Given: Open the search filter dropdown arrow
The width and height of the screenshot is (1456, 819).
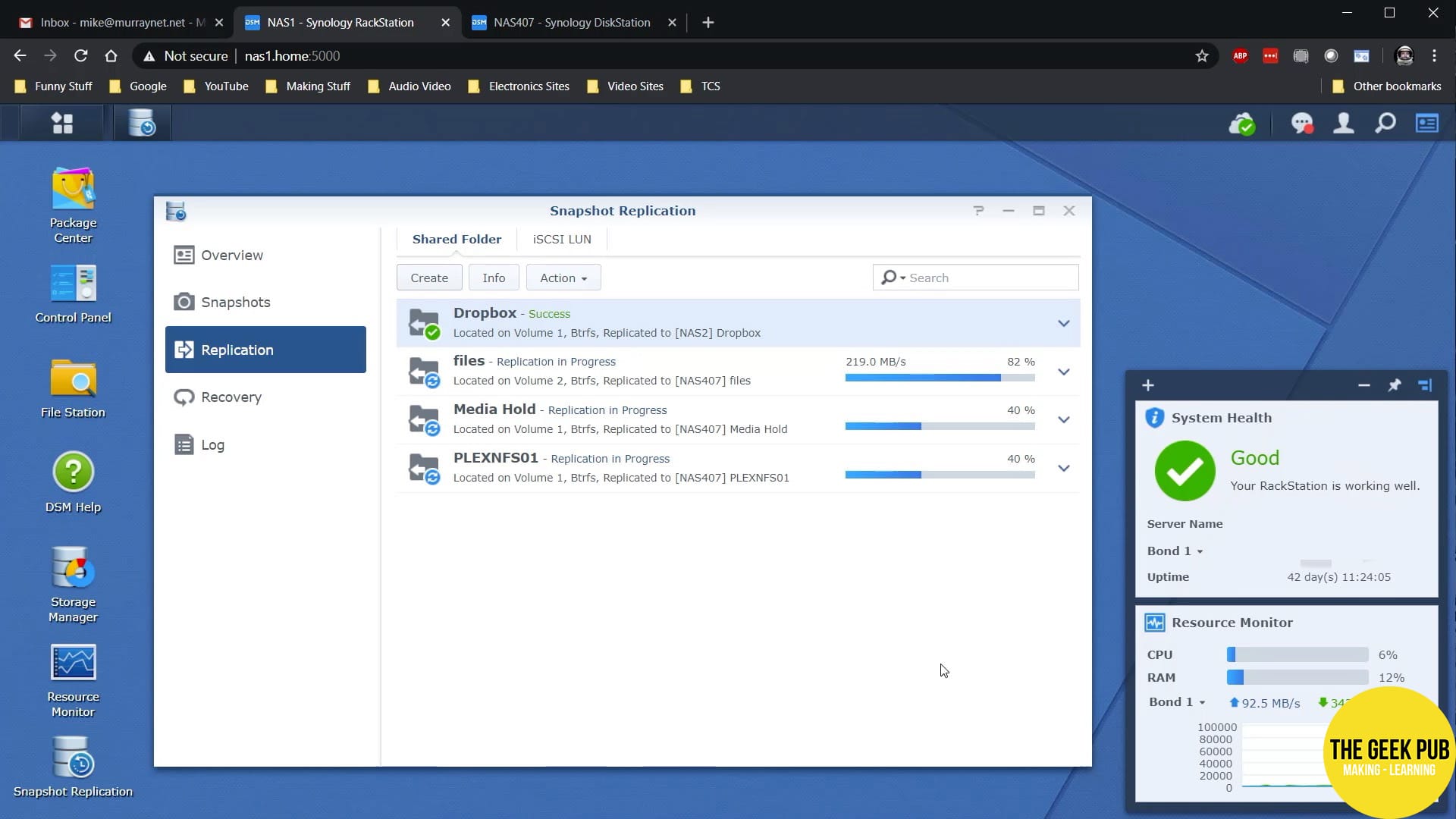Looking at the screenshot, I should pos(902,278).
